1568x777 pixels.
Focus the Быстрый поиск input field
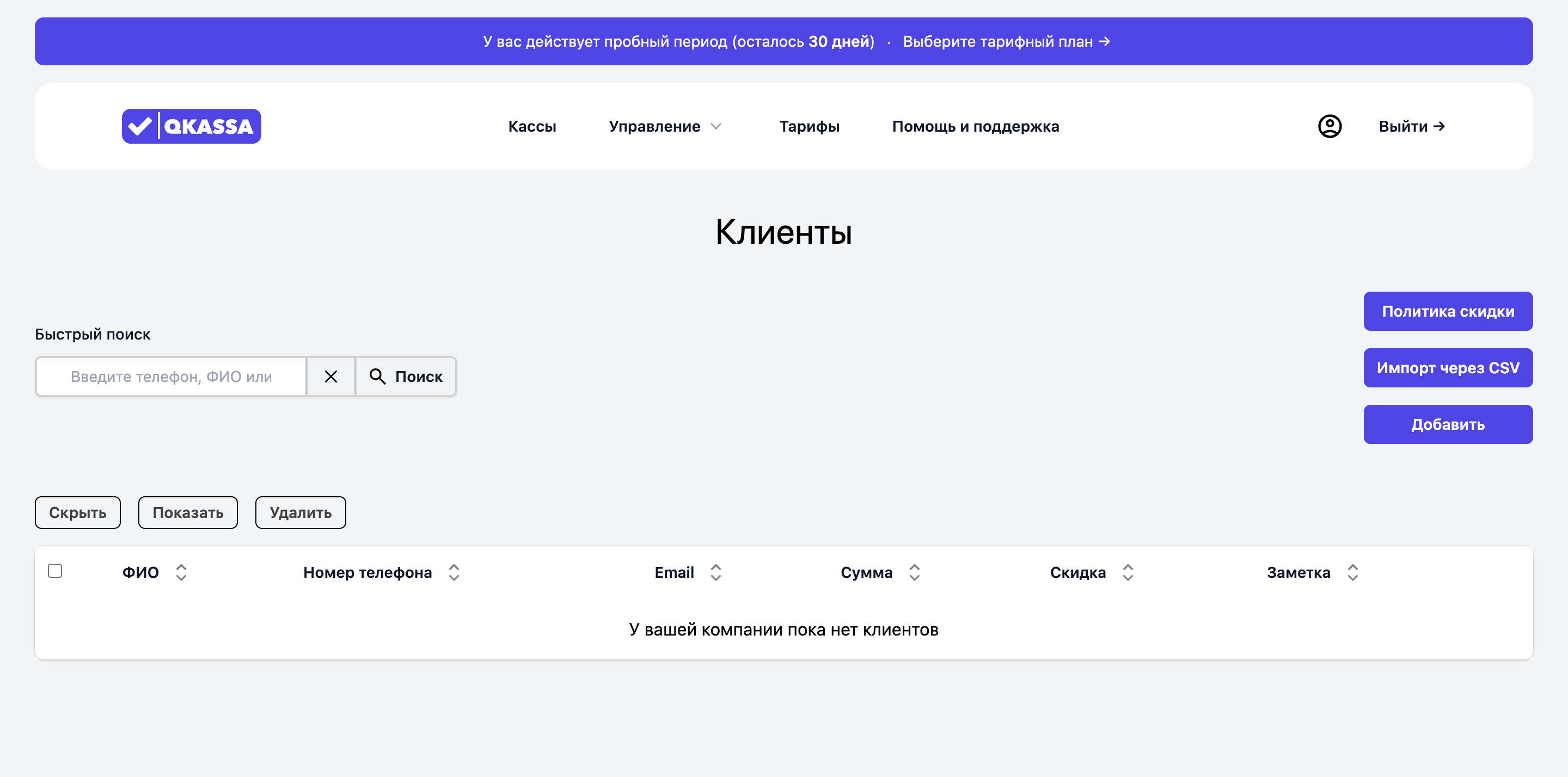tap(171, 377)
